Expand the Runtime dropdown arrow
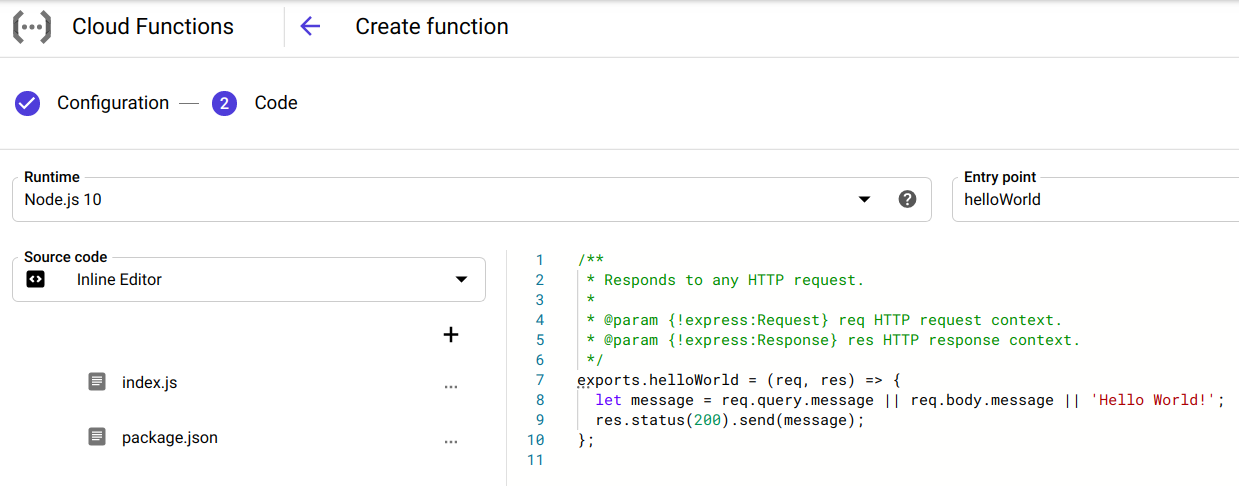Image resolution: width=1239 pixels, height=486 pixels. [x=865, y=200]
